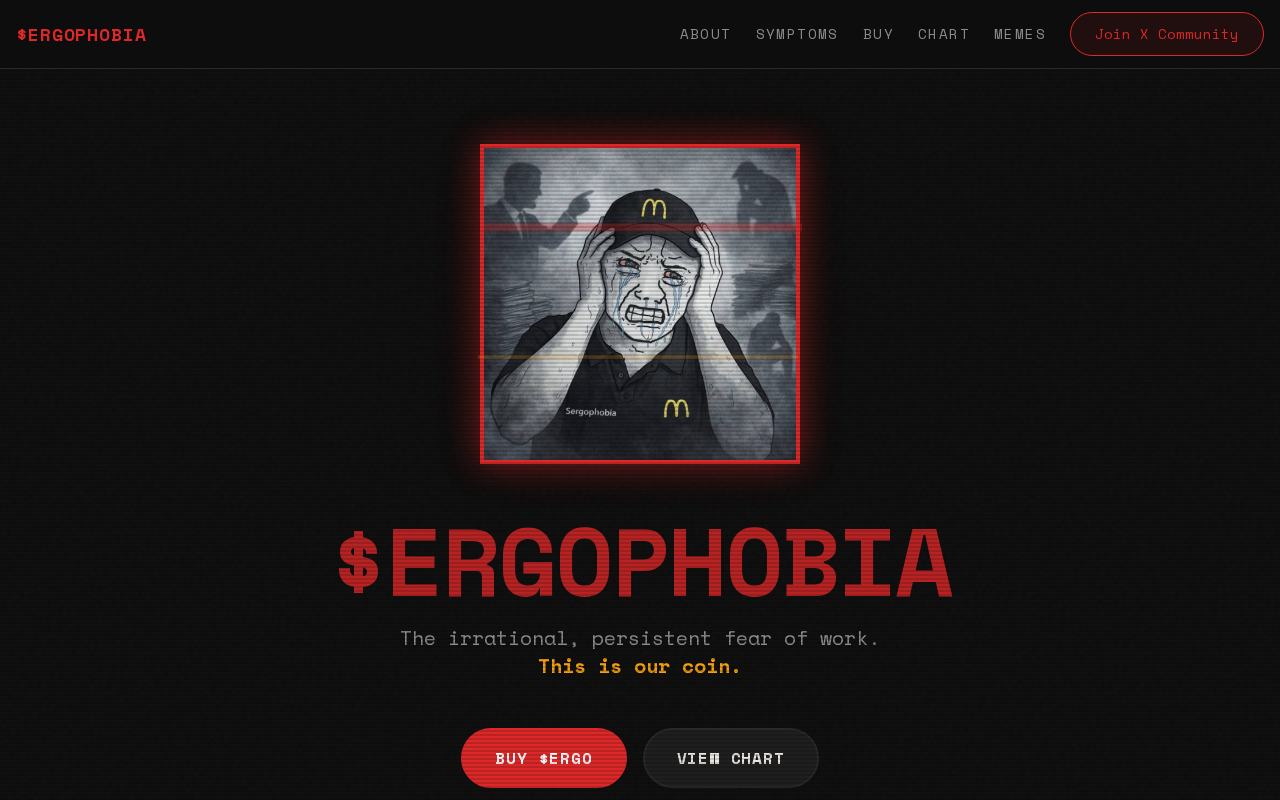Click the golden arches logo on the shirt
The image size is (1280, 800).
(676, 408)
